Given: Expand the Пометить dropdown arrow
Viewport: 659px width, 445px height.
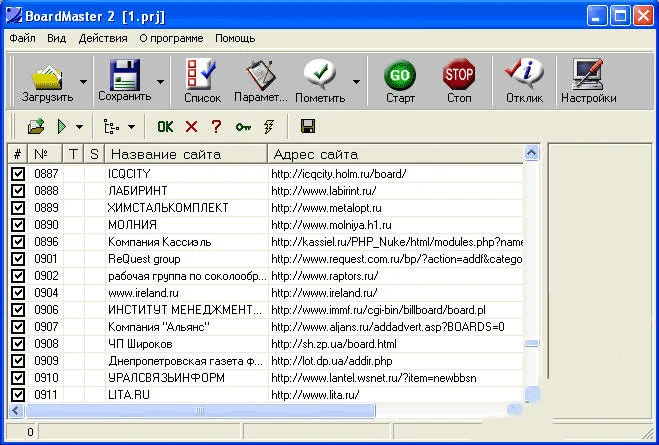Looking at the screenshot, I should [x=356, y=82].
